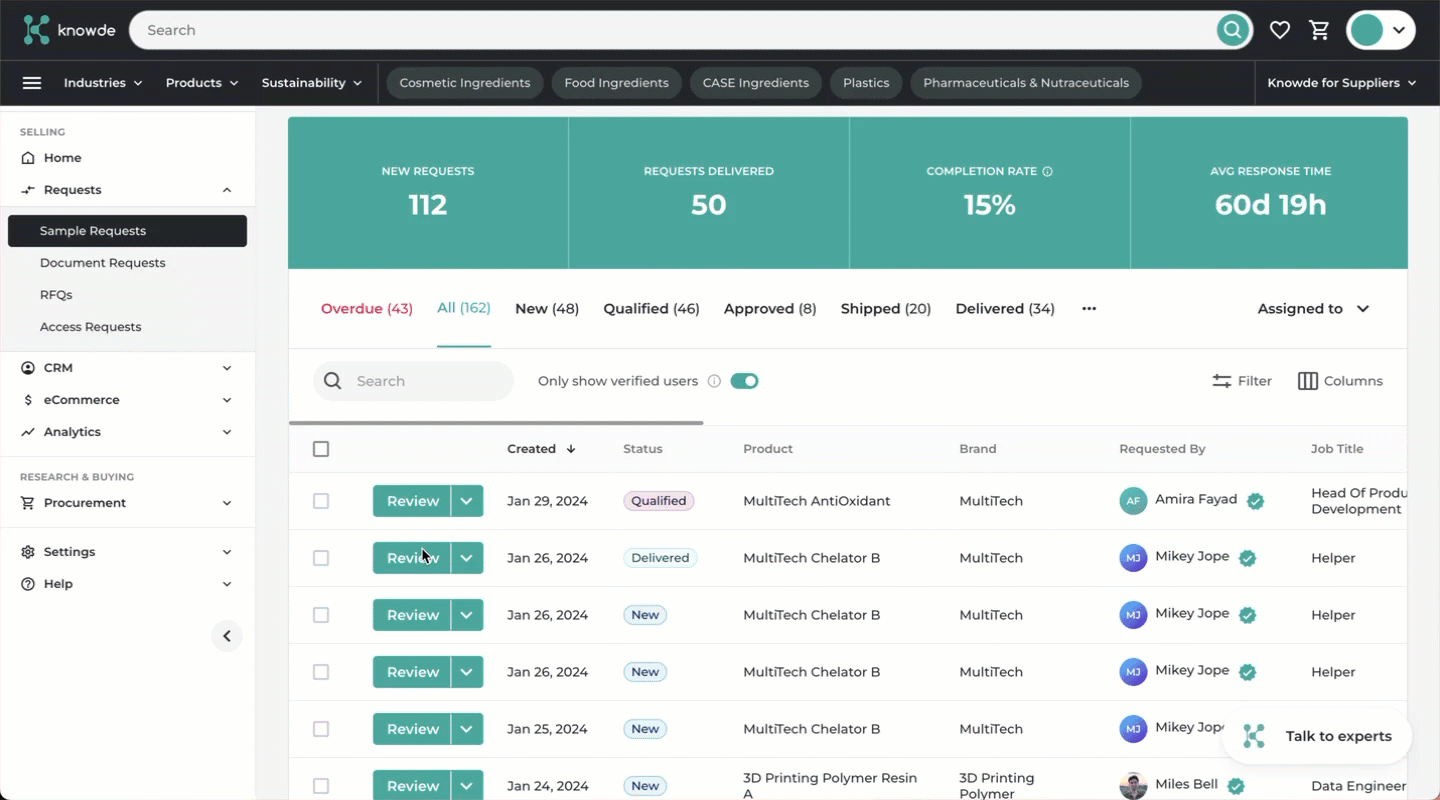Switch to the Qualified (46) tab
The height and width of the screenshot is (800, 1440).
(651, 309)
